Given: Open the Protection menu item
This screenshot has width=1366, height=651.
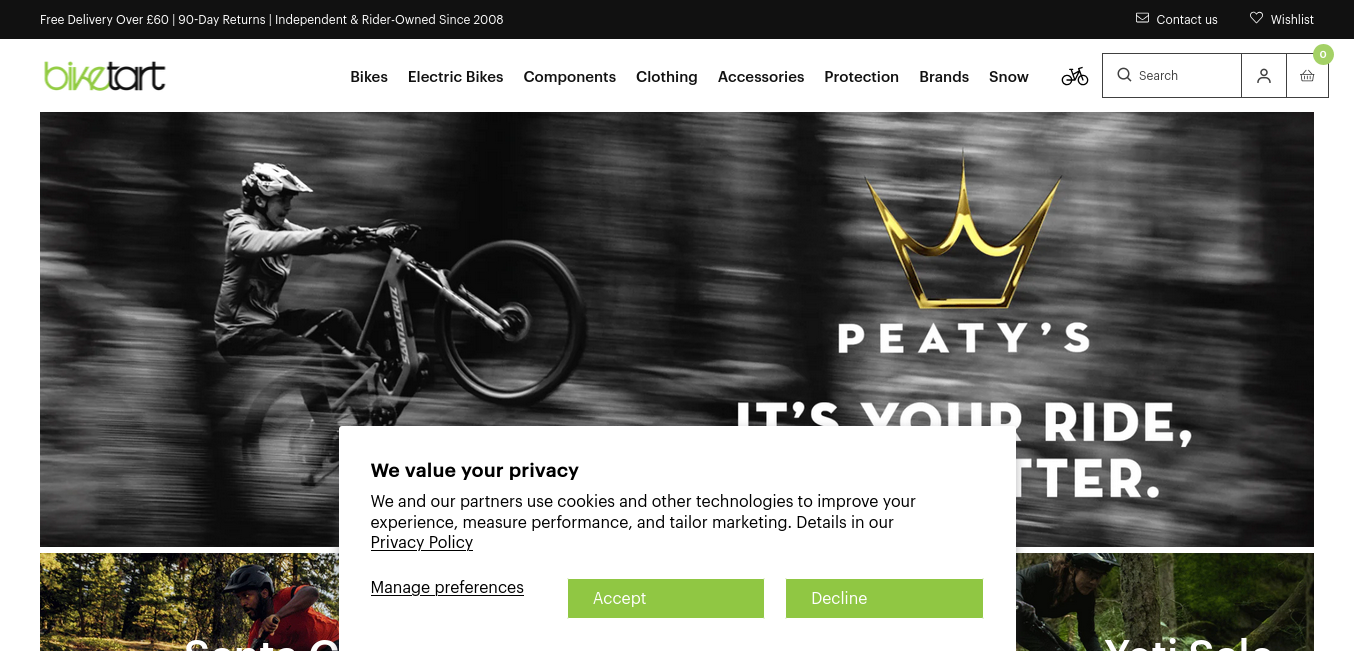Looking at the screenshot, I should (861, 77).
